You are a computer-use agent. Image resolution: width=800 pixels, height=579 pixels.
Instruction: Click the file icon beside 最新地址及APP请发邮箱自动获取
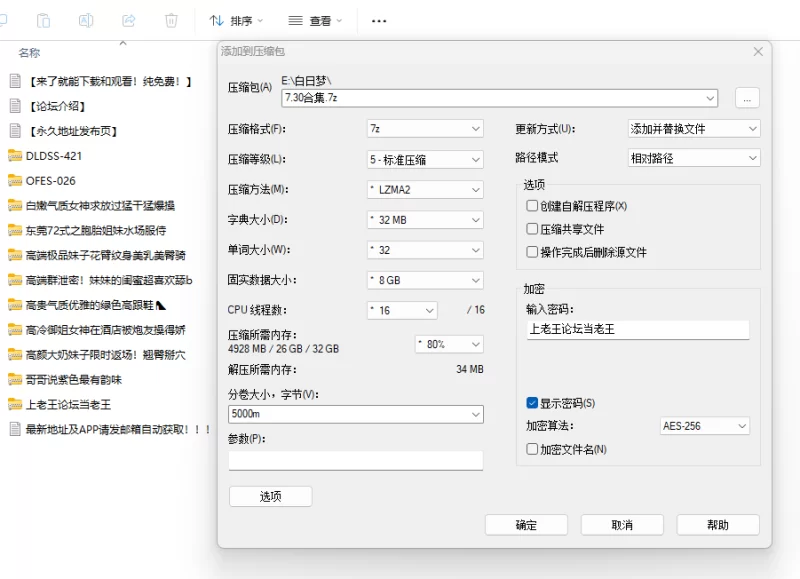tap(15, 430)
